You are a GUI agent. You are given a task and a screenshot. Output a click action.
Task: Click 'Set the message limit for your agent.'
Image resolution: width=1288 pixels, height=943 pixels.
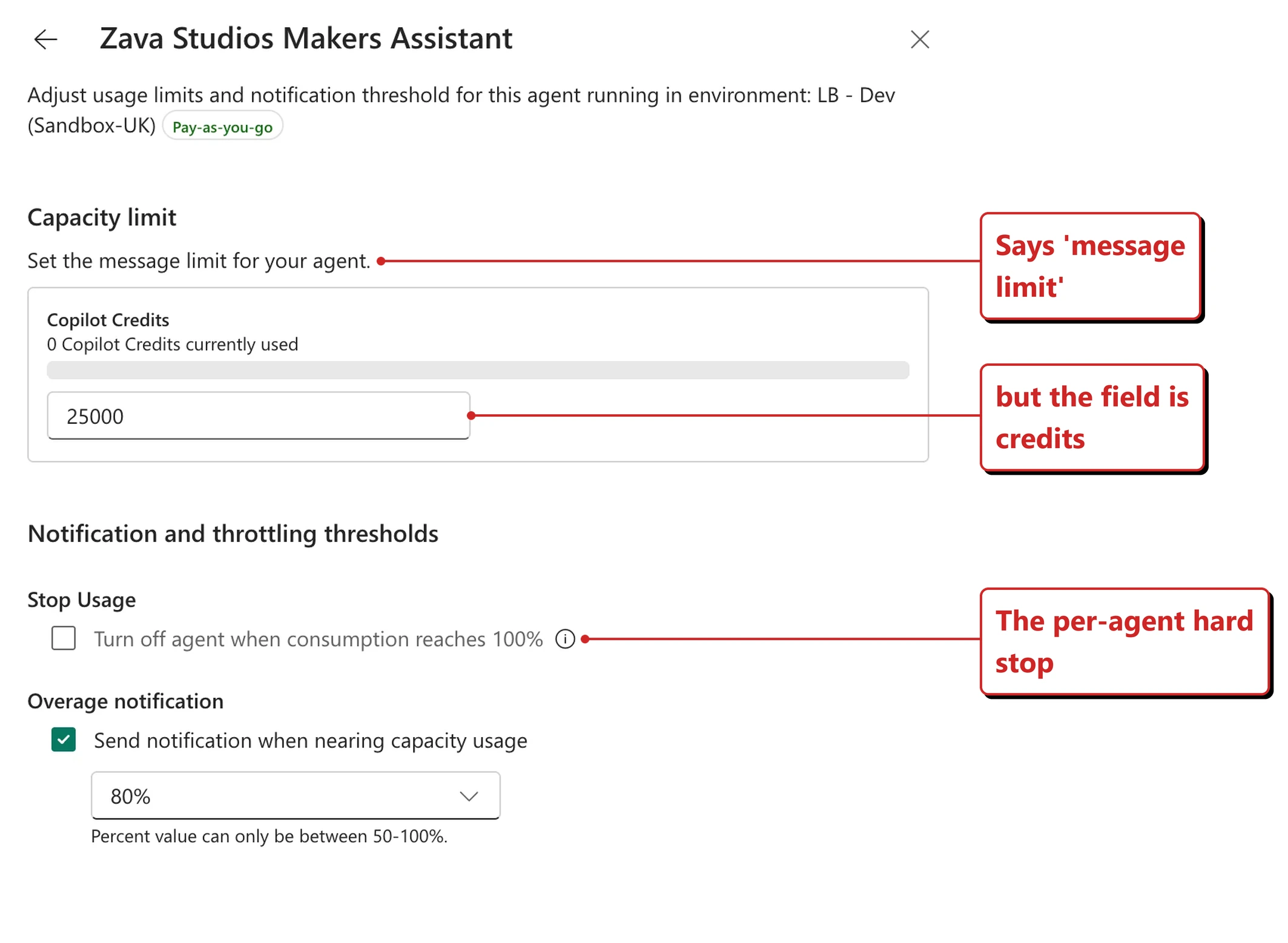[199, 261]
